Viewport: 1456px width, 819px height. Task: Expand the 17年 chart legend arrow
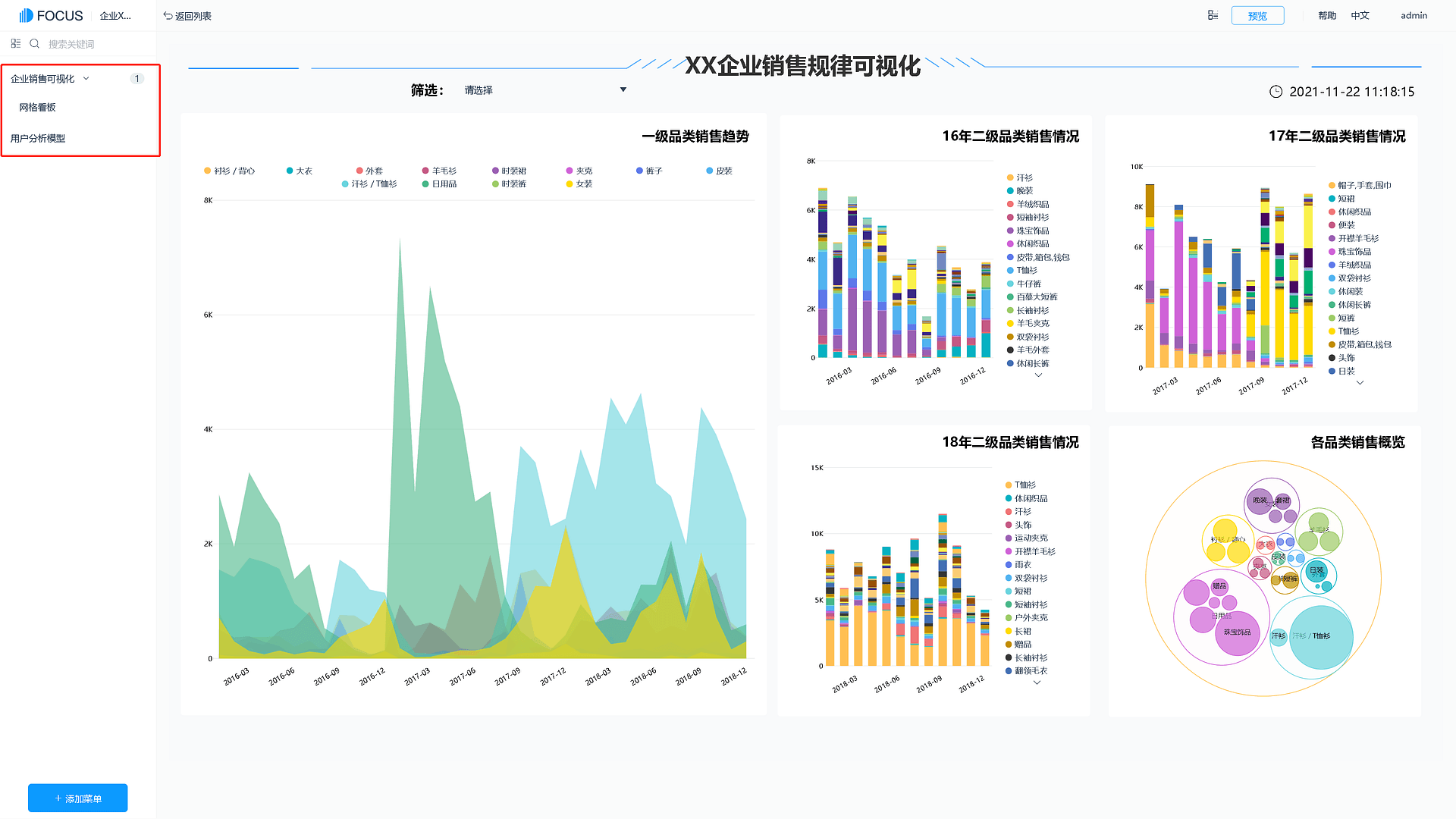pos(1360,383)
